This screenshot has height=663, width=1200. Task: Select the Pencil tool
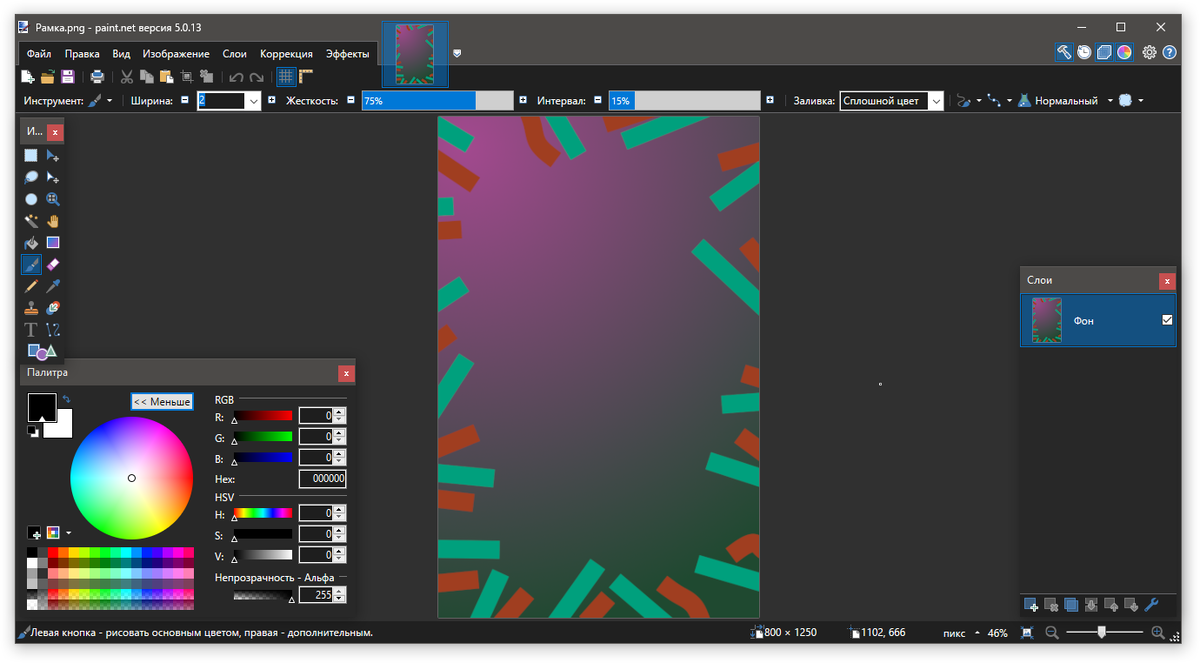(x=31, y=286)
